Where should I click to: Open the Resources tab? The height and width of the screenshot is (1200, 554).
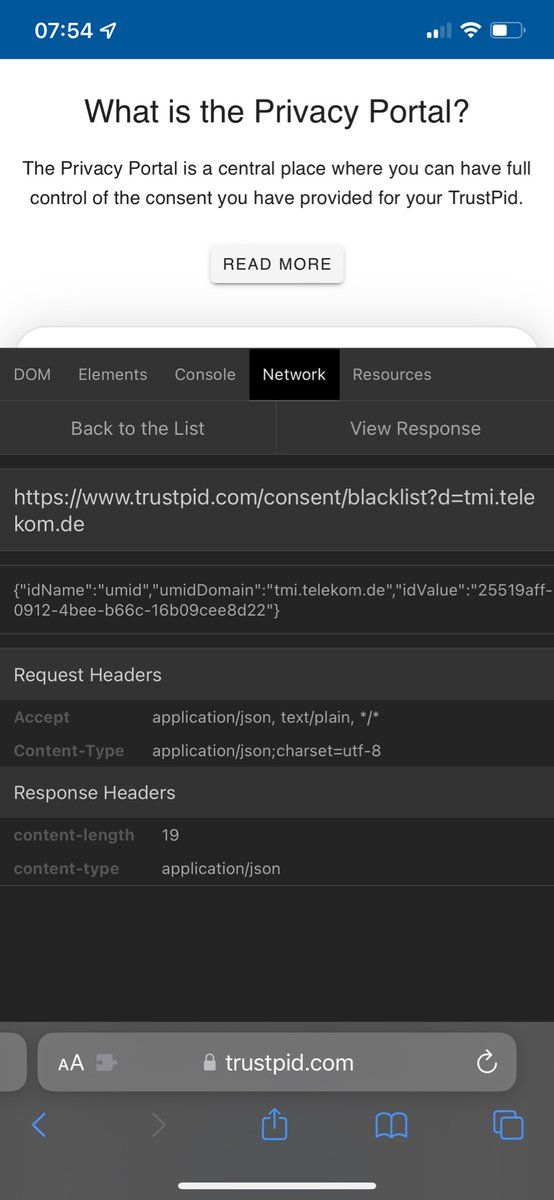[392, 374]
